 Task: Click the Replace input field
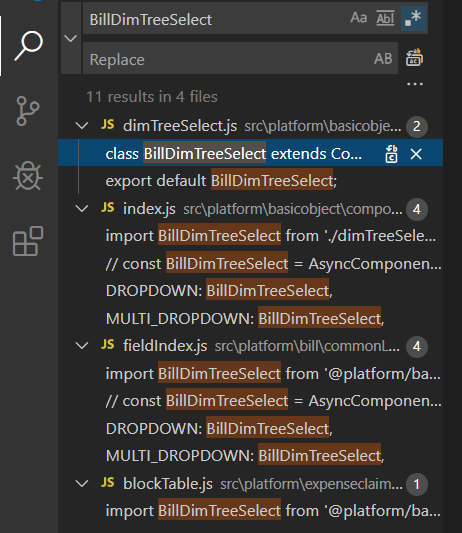228,59
